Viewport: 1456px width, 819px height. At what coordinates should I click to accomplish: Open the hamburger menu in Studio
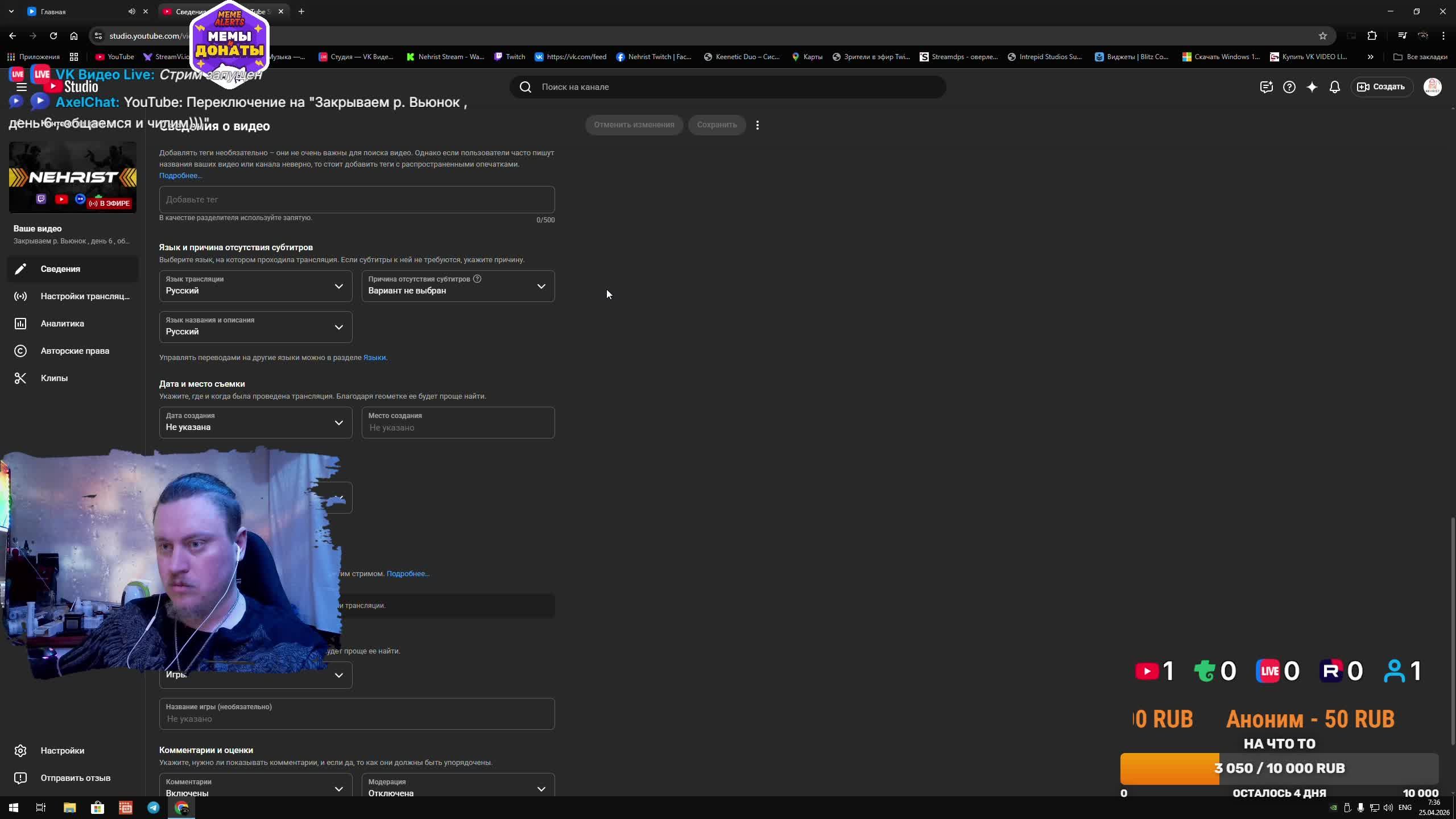click(x=22, y=87)
